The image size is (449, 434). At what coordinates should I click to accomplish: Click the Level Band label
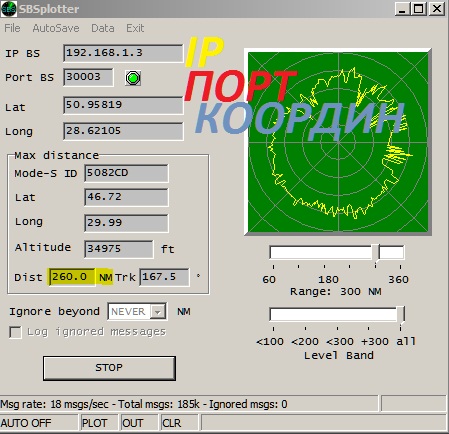pos(338,355)
